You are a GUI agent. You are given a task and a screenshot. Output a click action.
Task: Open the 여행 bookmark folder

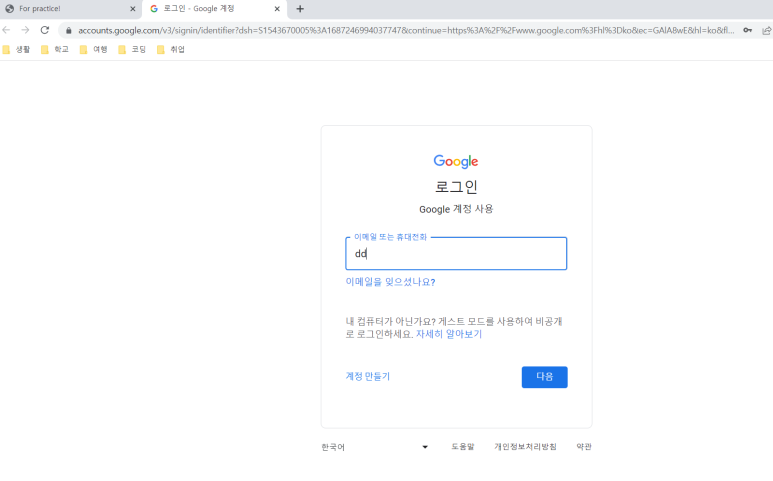click(x=94, y=49)
